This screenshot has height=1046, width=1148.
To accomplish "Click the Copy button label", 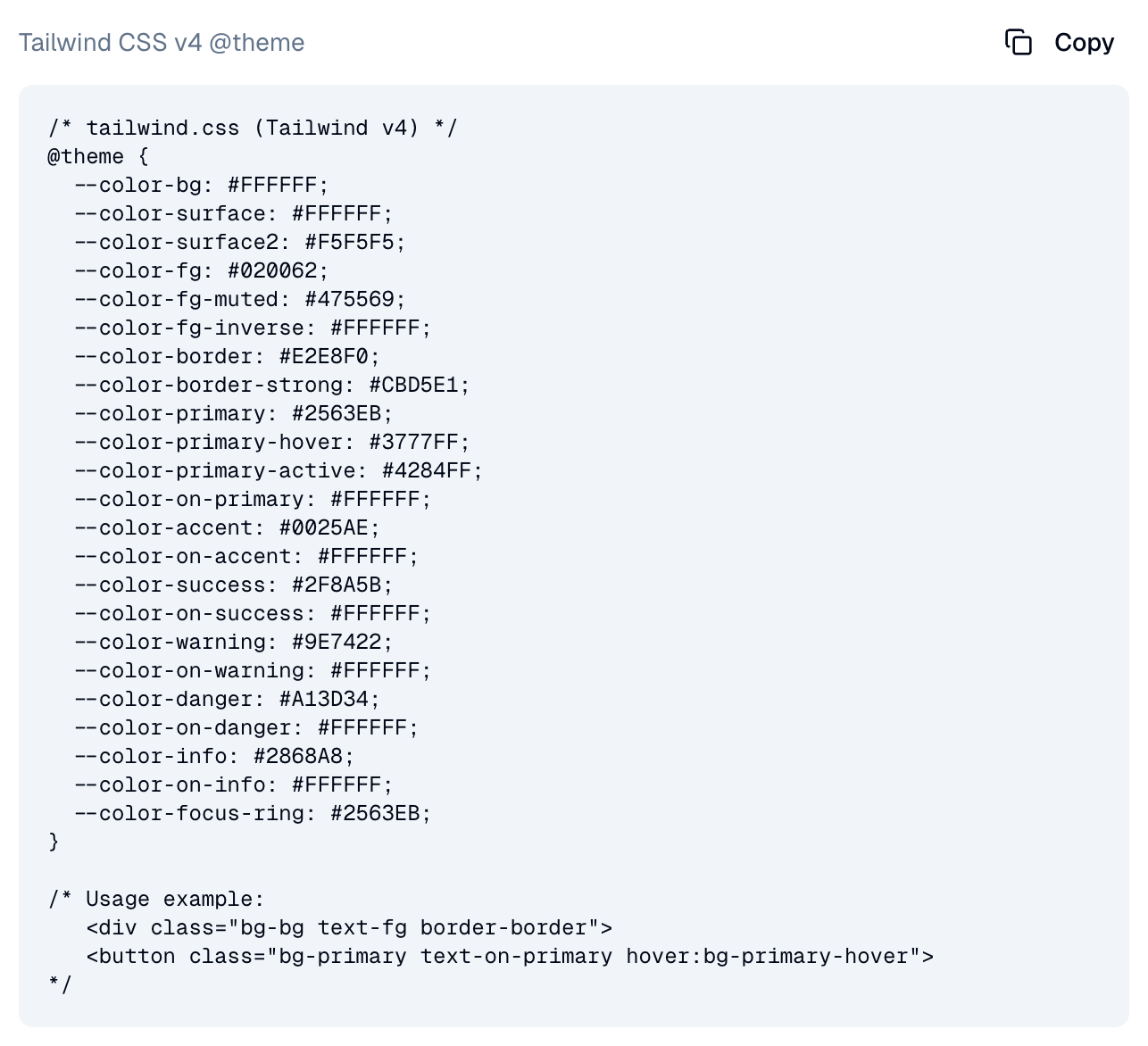I will tap(1084, 42).
